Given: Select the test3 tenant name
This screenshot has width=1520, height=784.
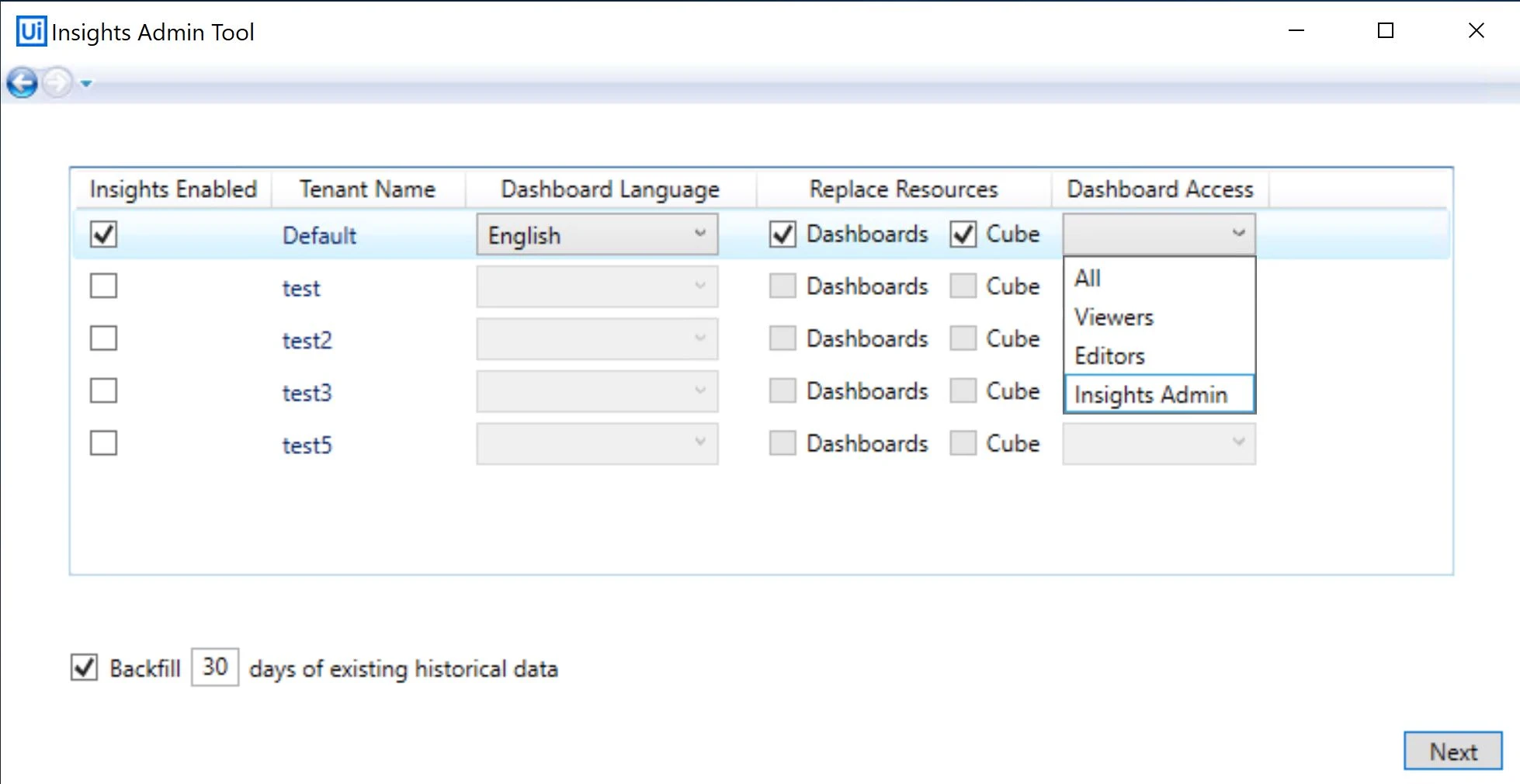Looking at the screenshot, I should pos(307,393).
